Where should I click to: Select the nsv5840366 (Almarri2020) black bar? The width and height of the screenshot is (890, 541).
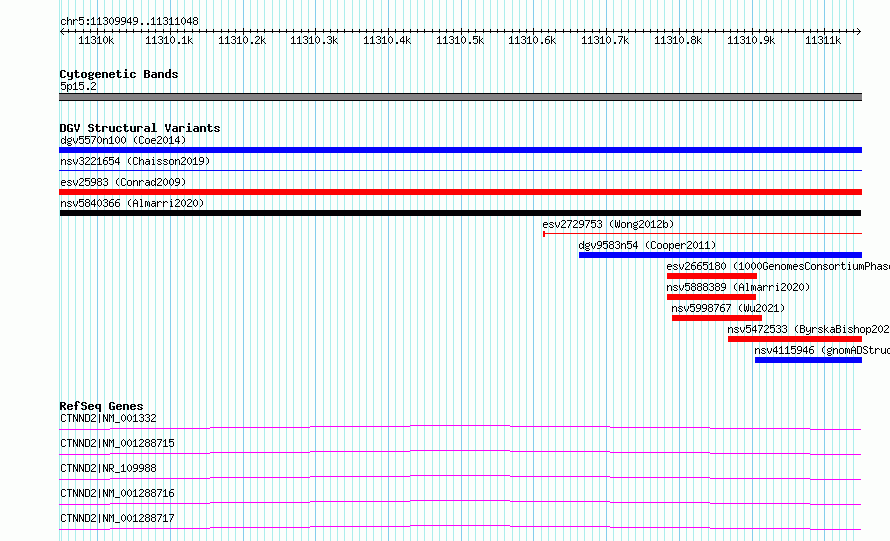[x=460, y=213]
